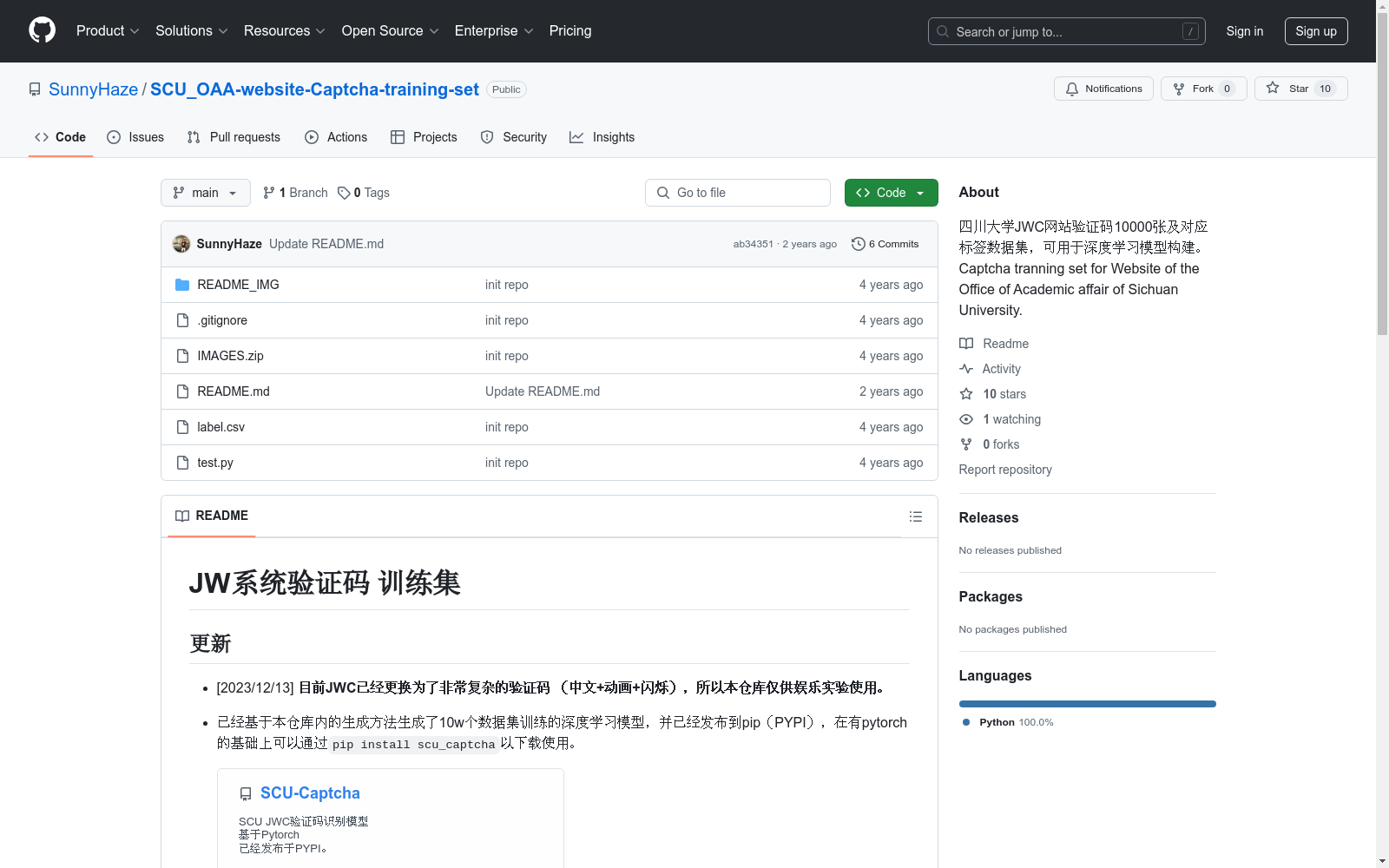Open the main branch selector
This screenshot has height=868, width=1389.
tap(206, 193)
